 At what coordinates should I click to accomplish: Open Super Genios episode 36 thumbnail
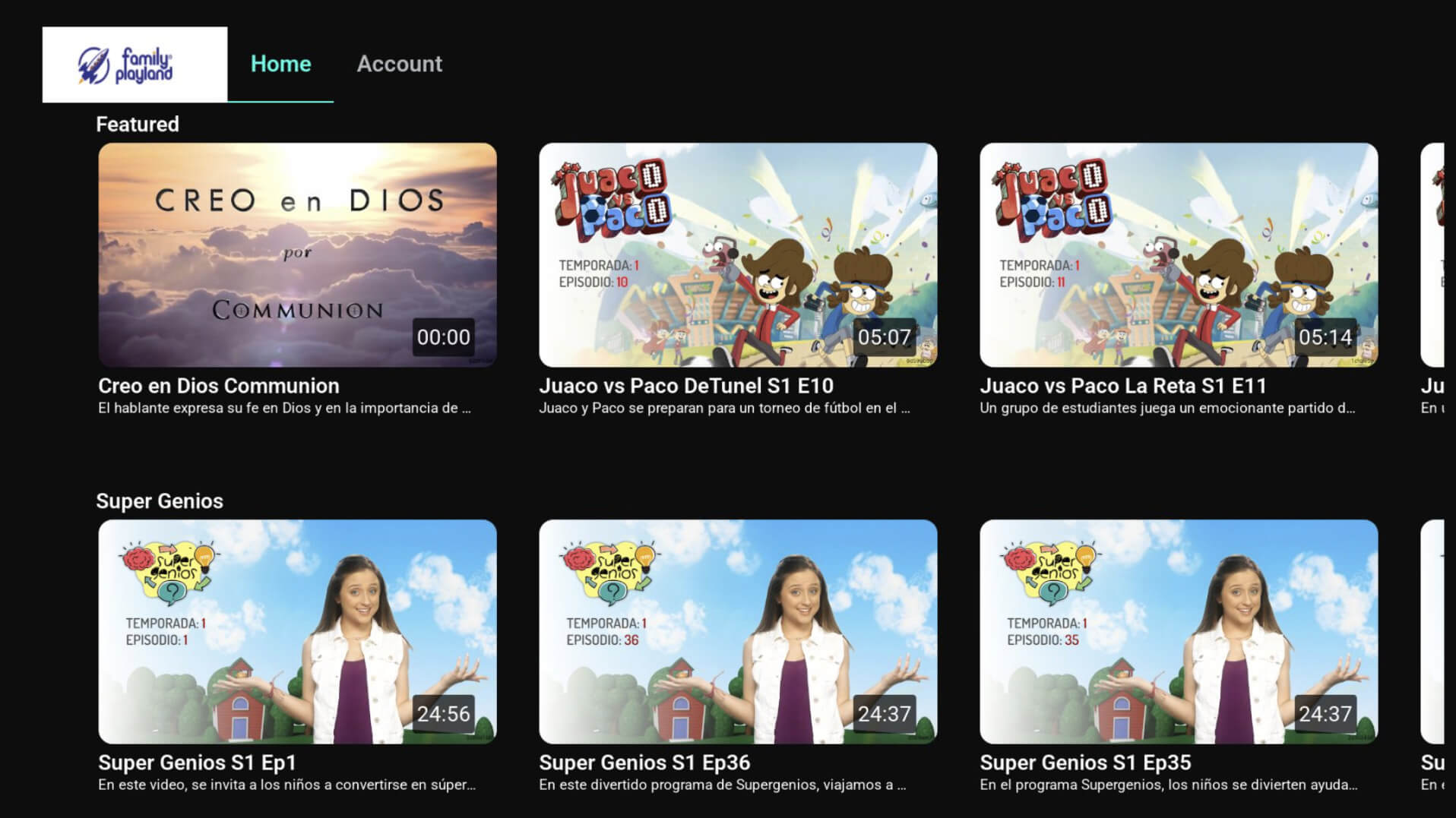(x=737, y=631)
